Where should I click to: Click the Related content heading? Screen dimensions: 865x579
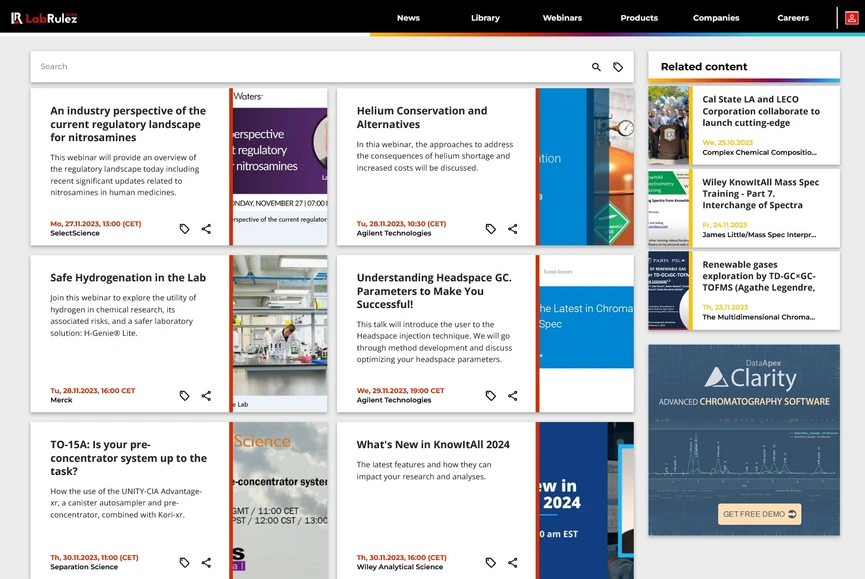(x=704, y=67)
